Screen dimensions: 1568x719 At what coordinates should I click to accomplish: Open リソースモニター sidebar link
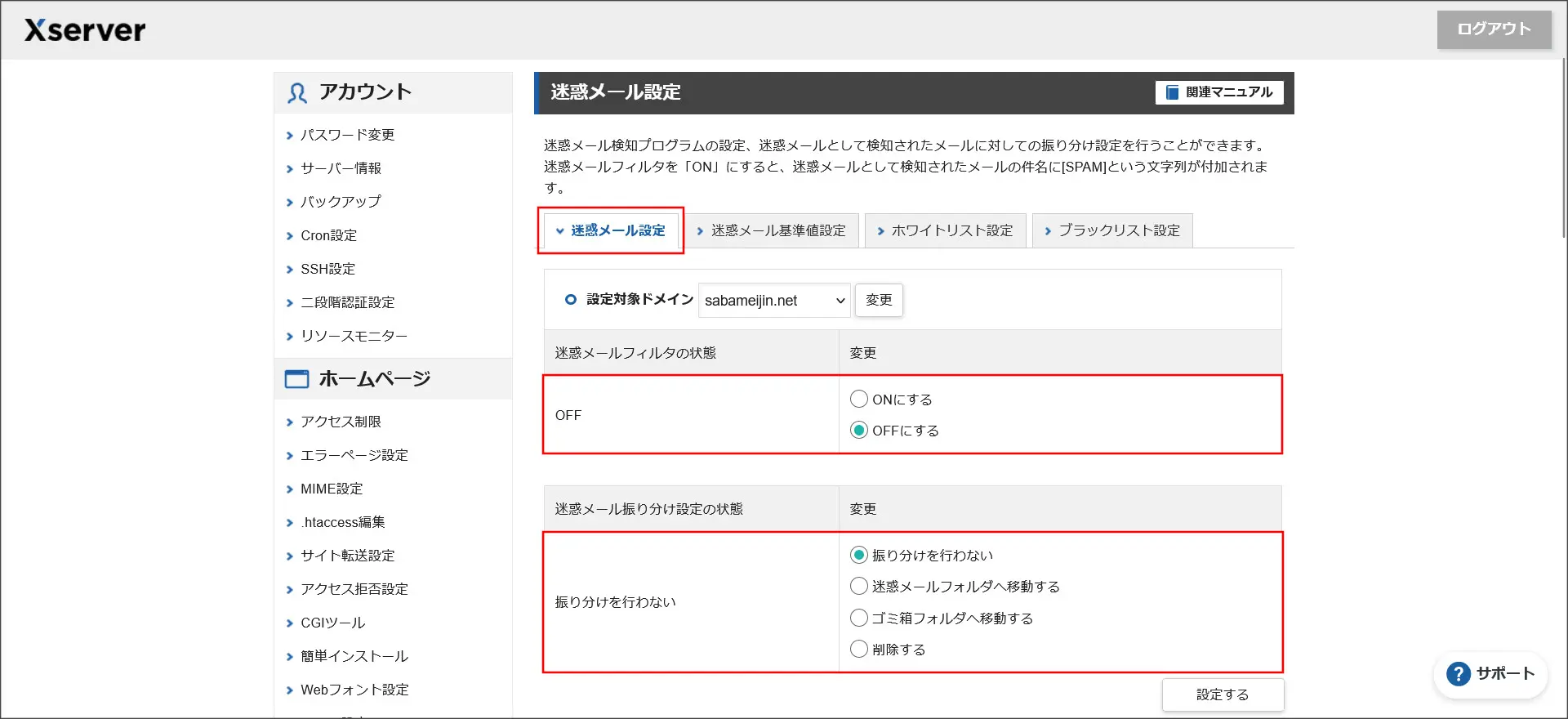[354, 336]
